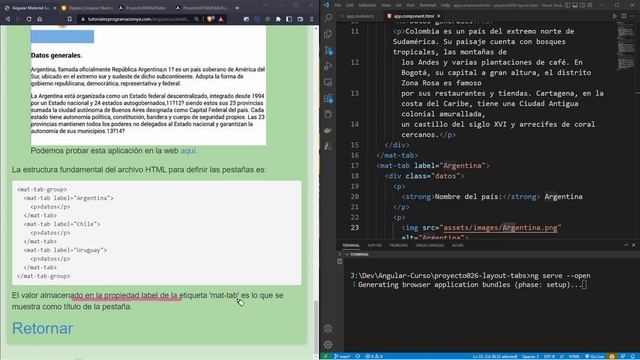Switch to DEBUG CONSOLE panel tab
The width and height of the screenshot is (640, 360).
[x=429, y=245]
